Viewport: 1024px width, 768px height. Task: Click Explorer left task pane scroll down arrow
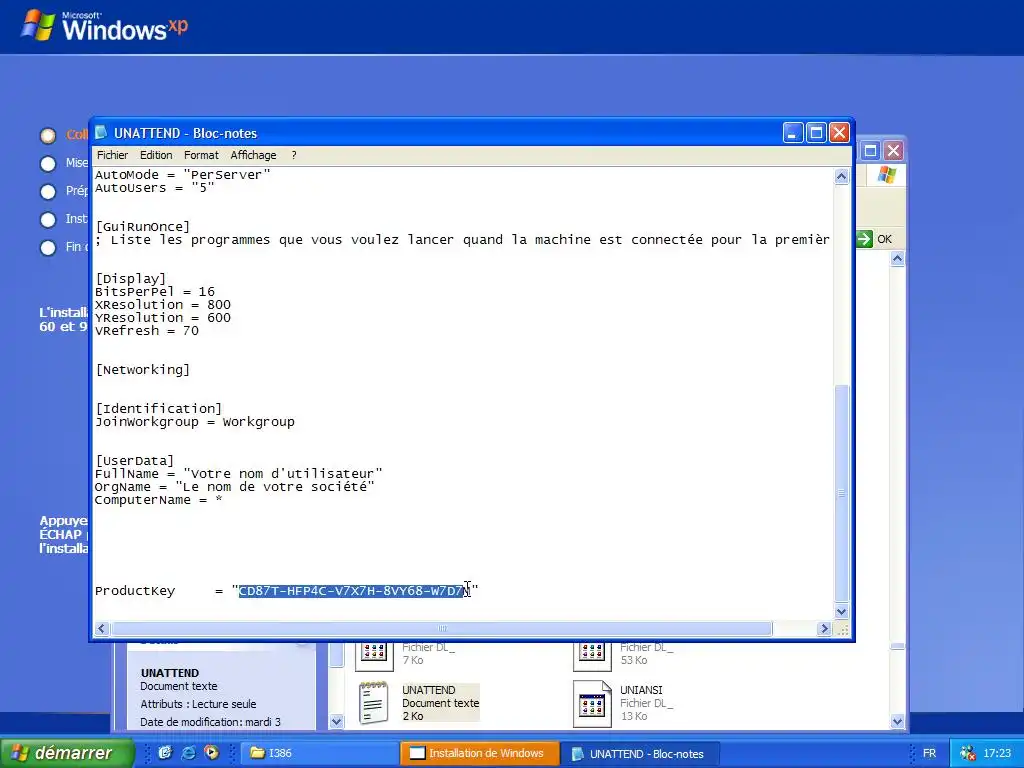336,722
